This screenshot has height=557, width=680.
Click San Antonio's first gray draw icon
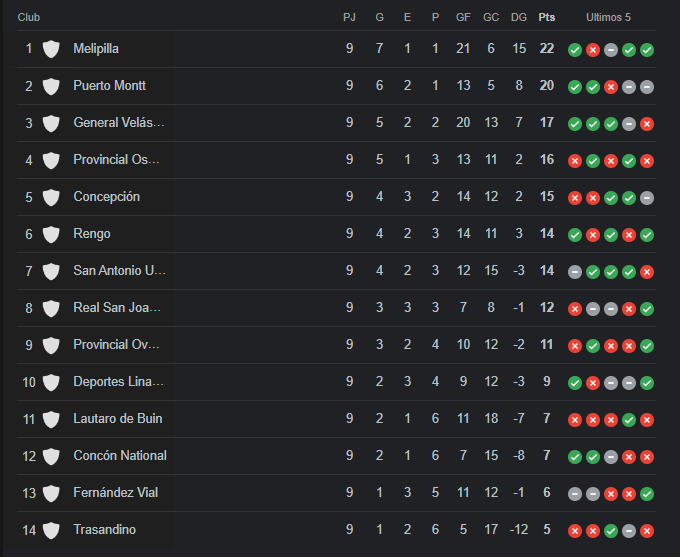(x=575, y=272)
